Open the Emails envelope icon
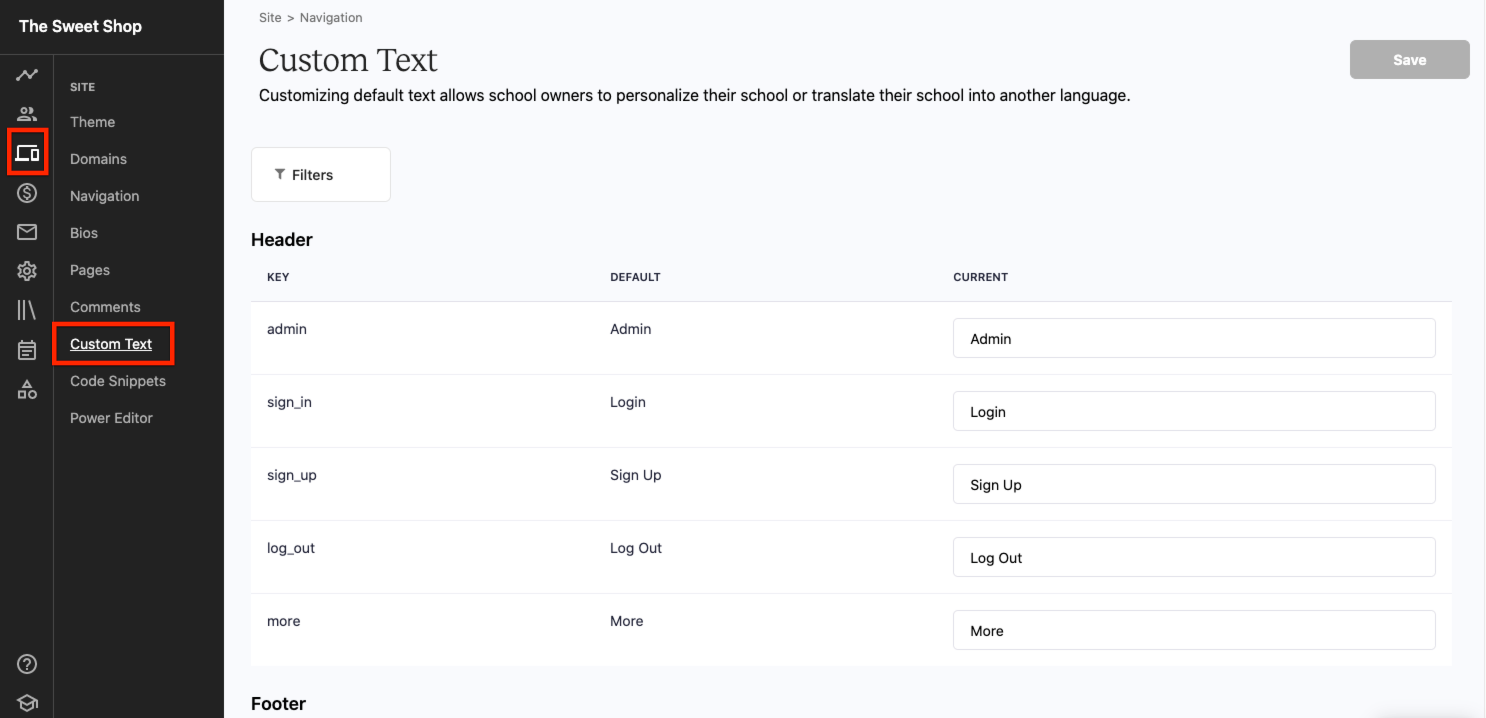Screen dimensions: 1486x718 27,232
